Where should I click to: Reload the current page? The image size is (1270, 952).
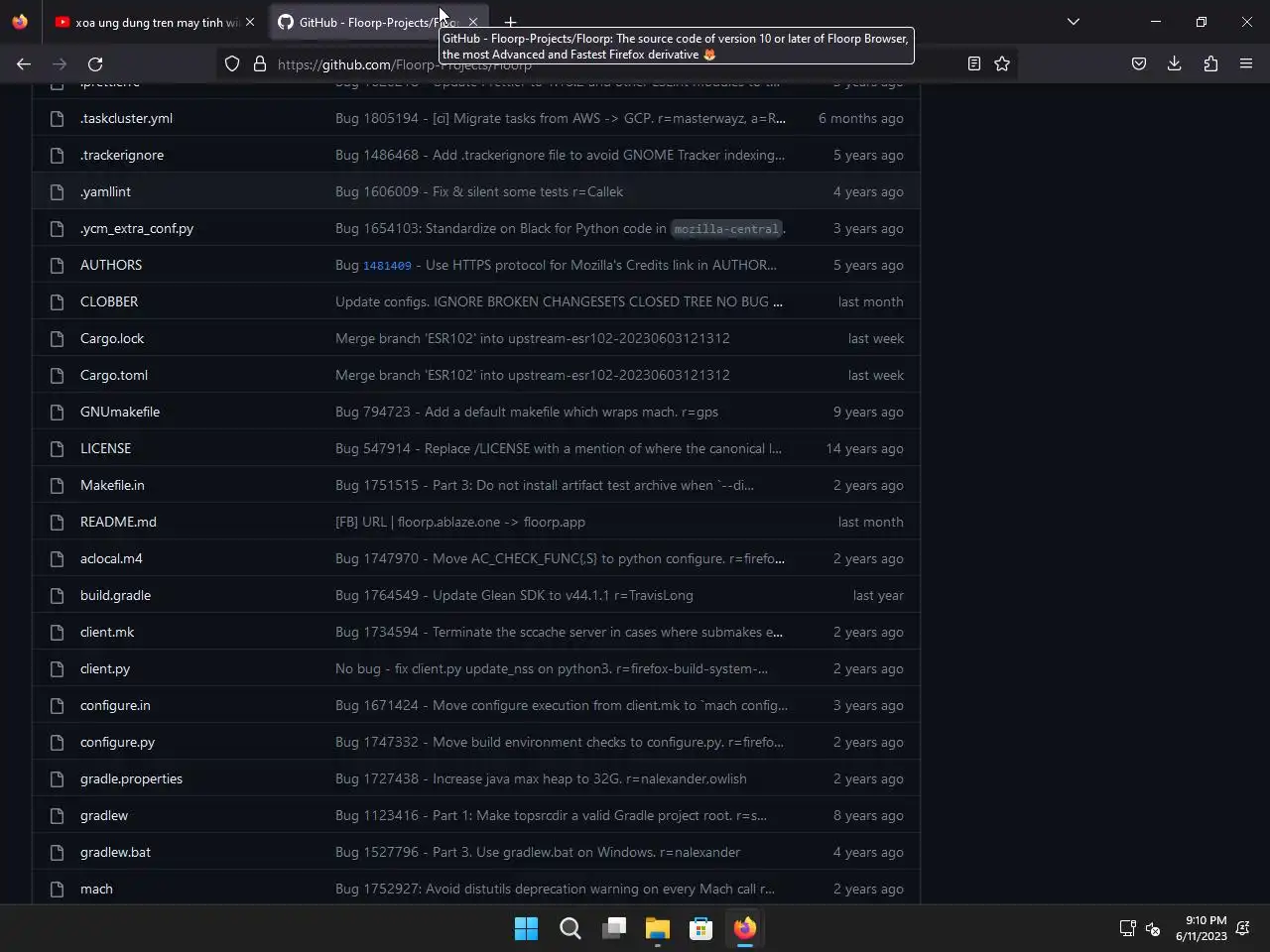coord(95,63)
